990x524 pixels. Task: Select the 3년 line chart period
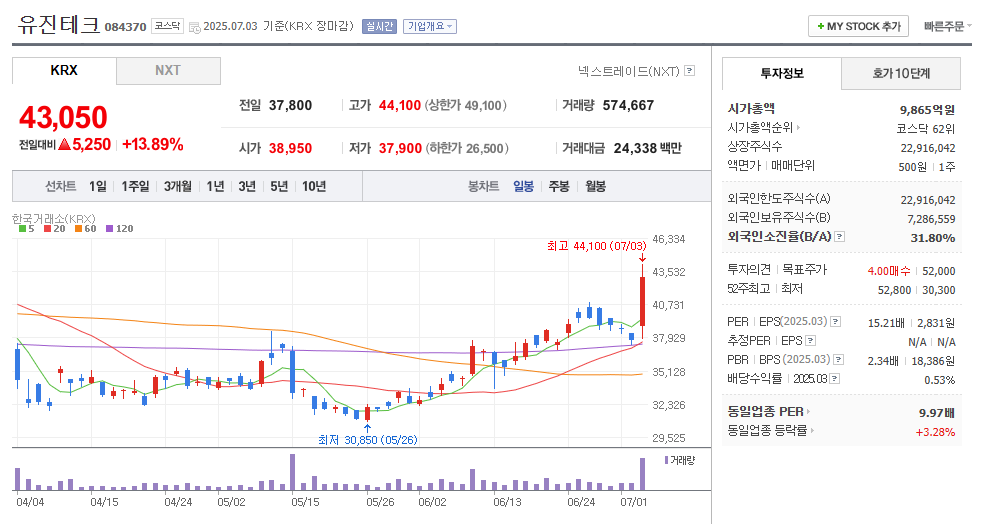click(247, 186)
